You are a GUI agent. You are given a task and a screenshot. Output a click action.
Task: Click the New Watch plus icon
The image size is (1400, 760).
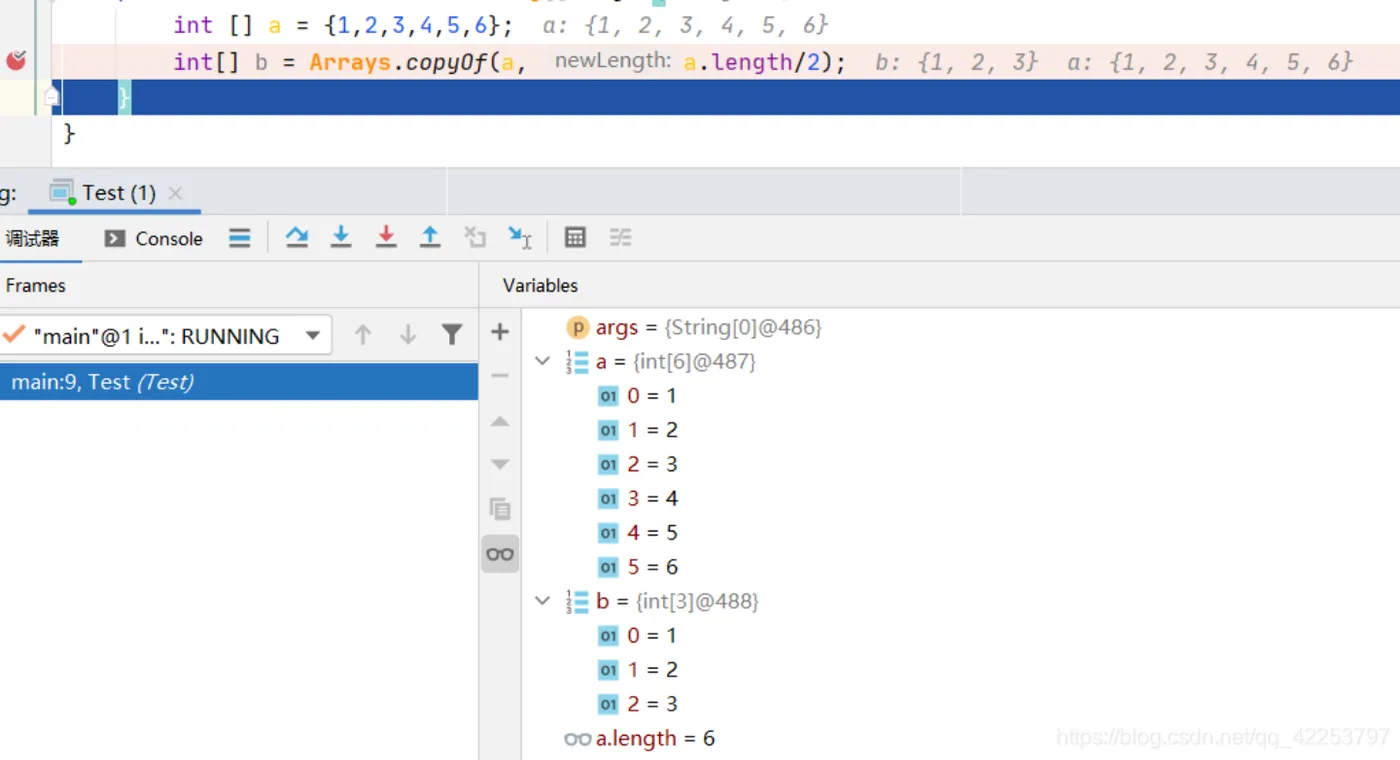point(500,332)
